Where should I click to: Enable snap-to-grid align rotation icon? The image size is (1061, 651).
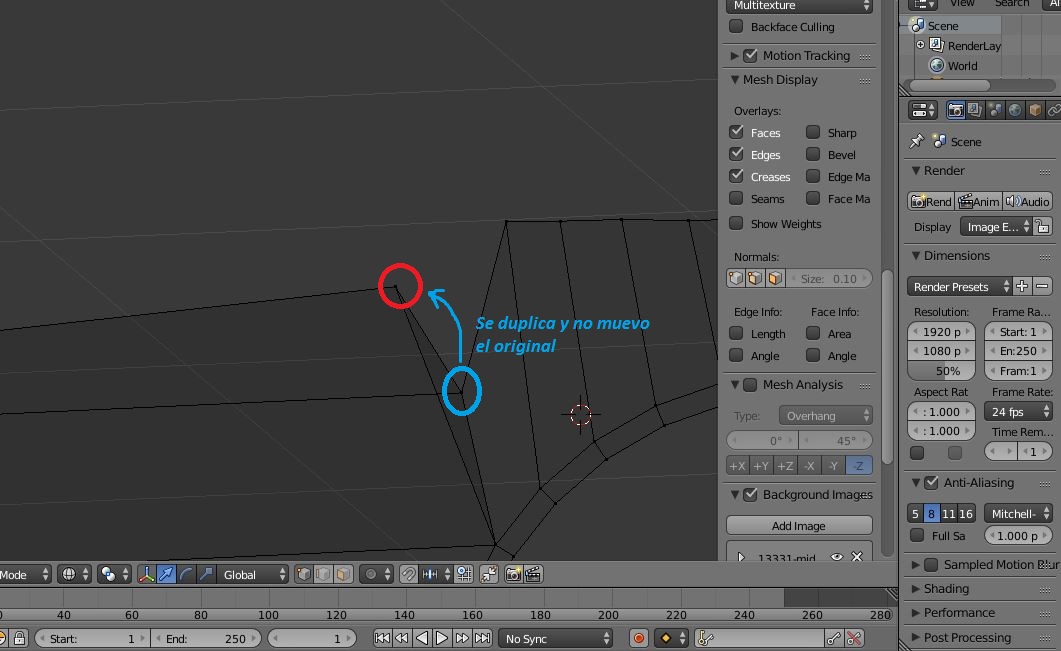point(464,575)
